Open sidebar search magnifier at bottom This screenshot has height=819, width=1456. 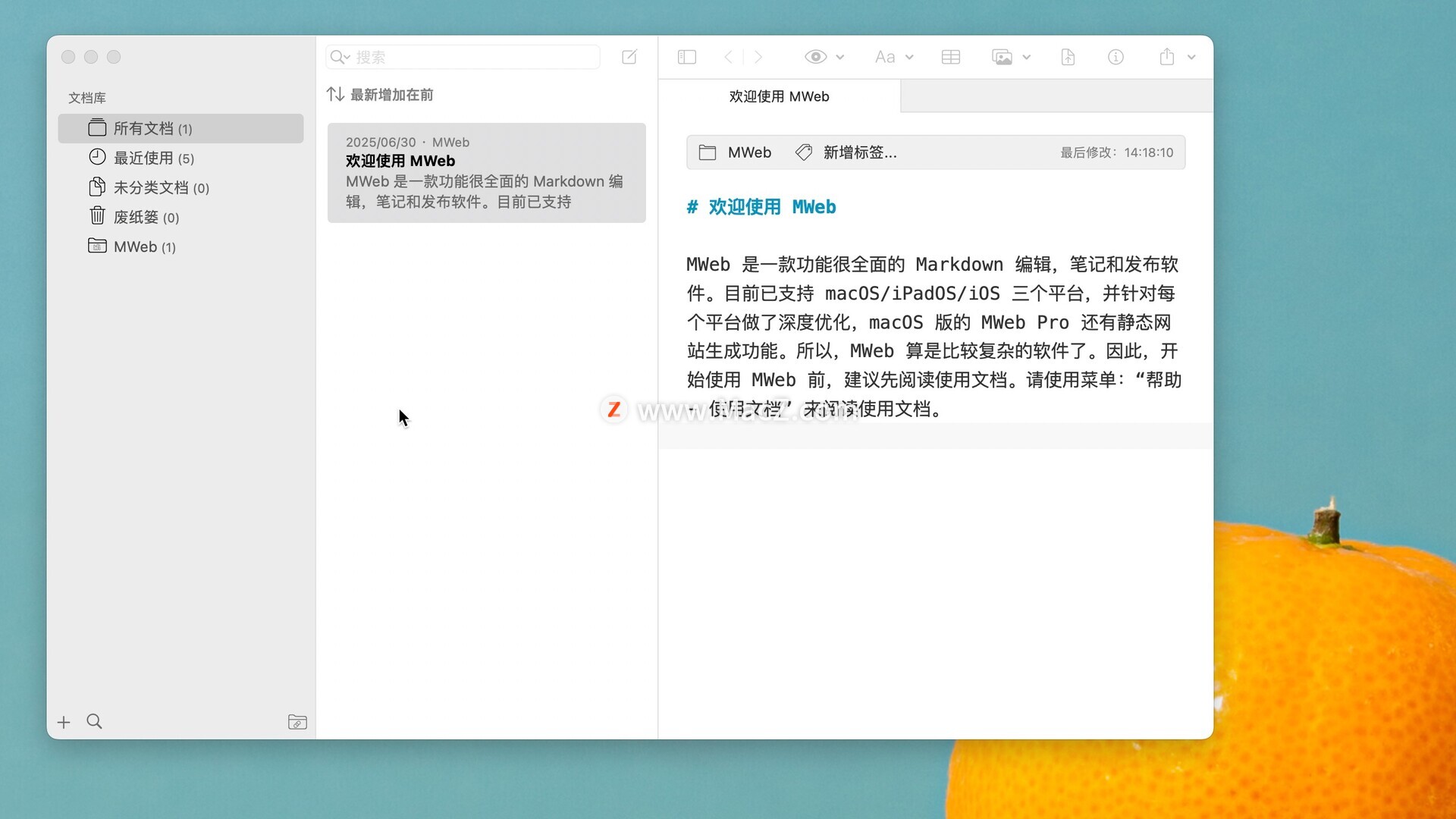tap(94, 721)
